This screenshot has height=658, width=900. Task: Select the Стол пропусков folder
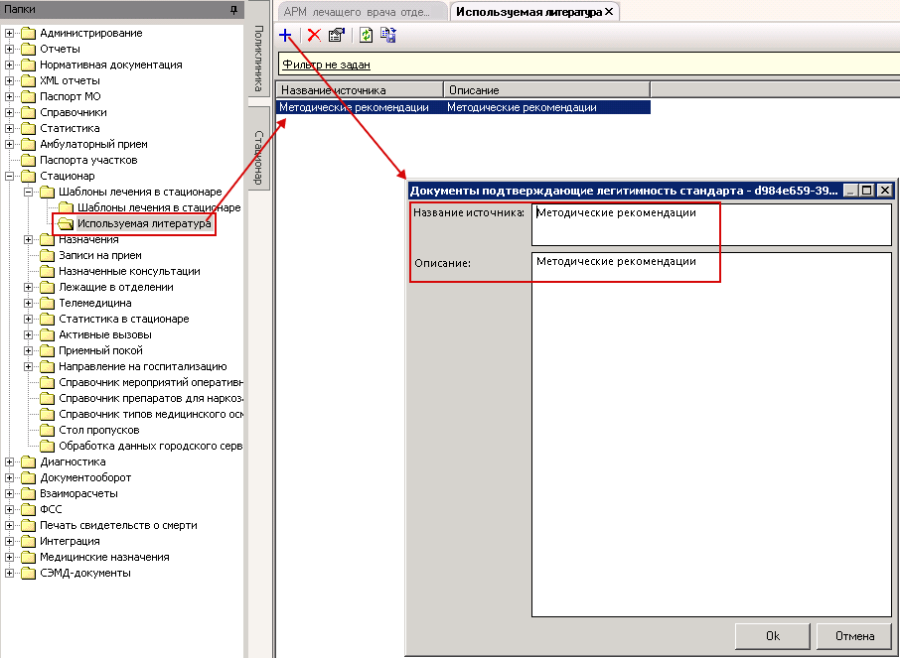point(99,430)
